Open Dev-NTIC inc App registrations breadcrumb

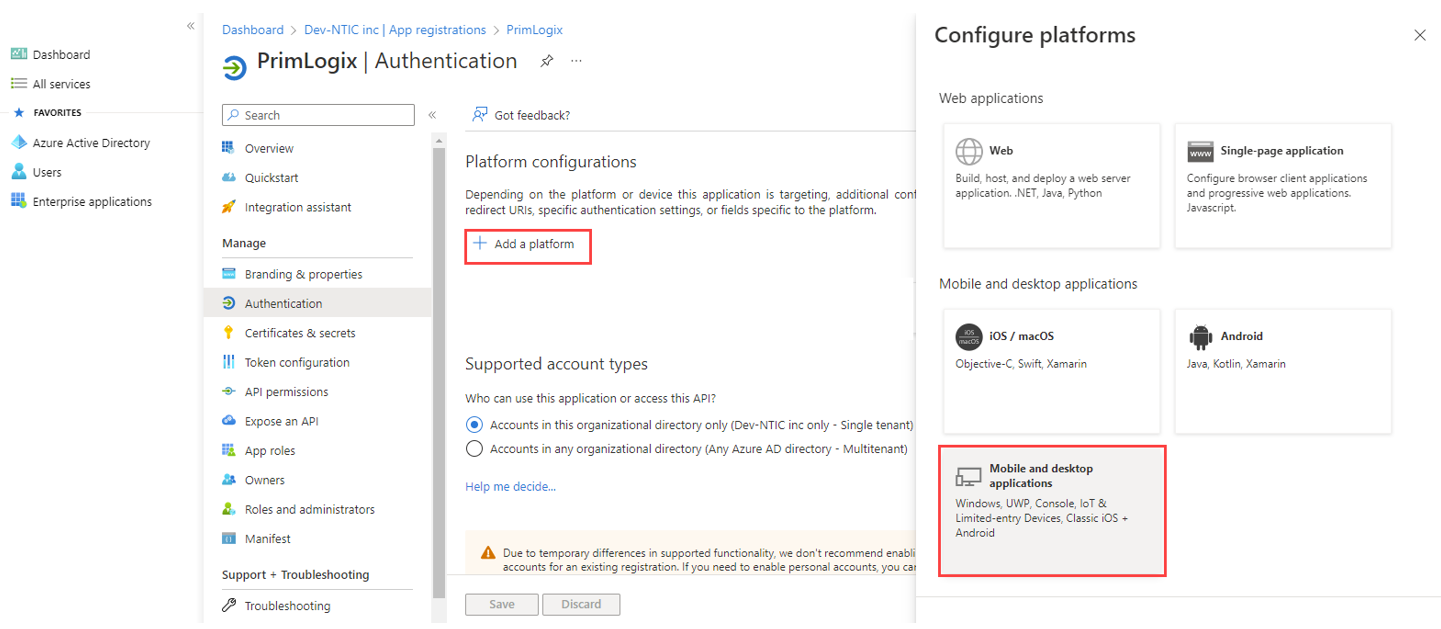coord(395,30)
